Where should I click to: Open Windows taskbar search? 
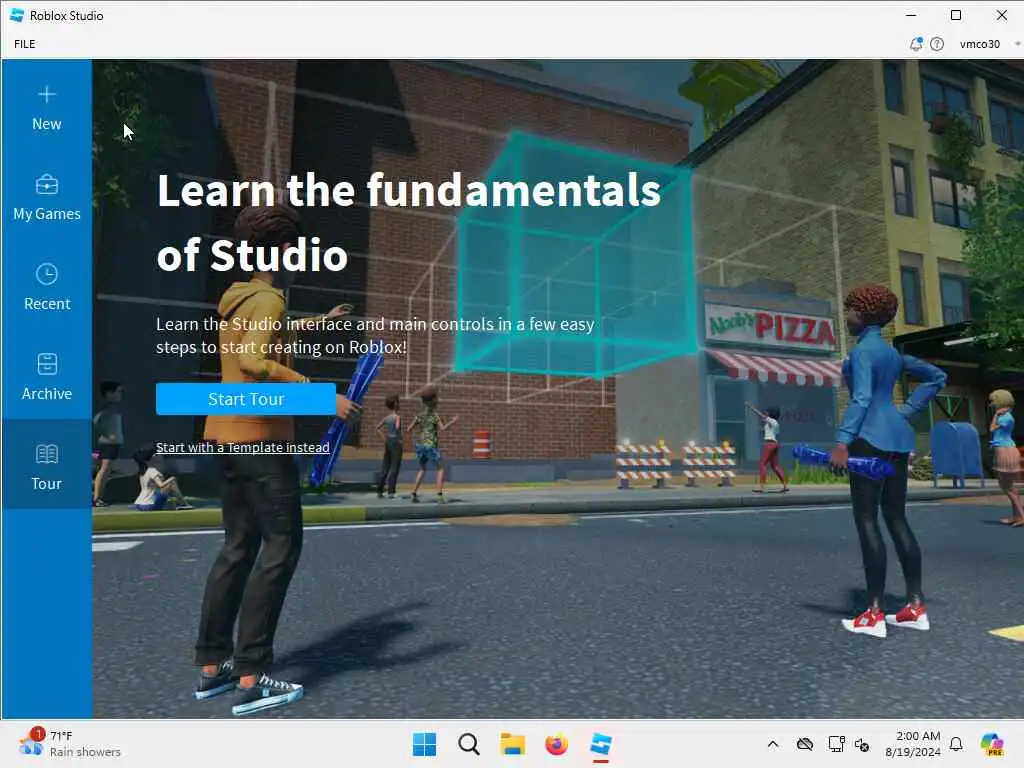(x=469, y=744)
